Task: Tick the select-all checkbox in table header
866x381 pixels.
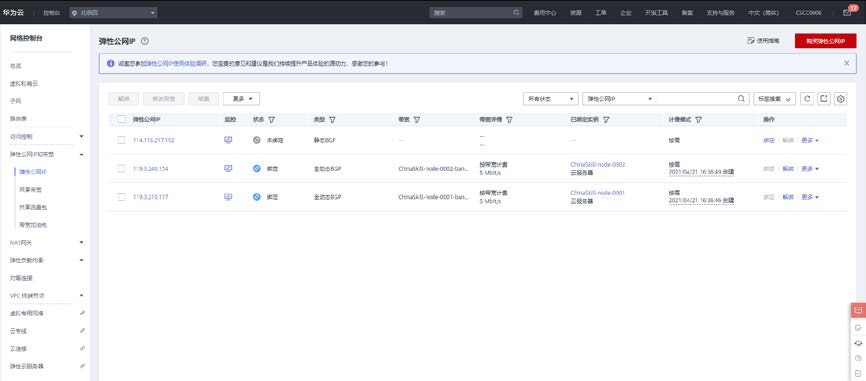Action: [122, 119]
